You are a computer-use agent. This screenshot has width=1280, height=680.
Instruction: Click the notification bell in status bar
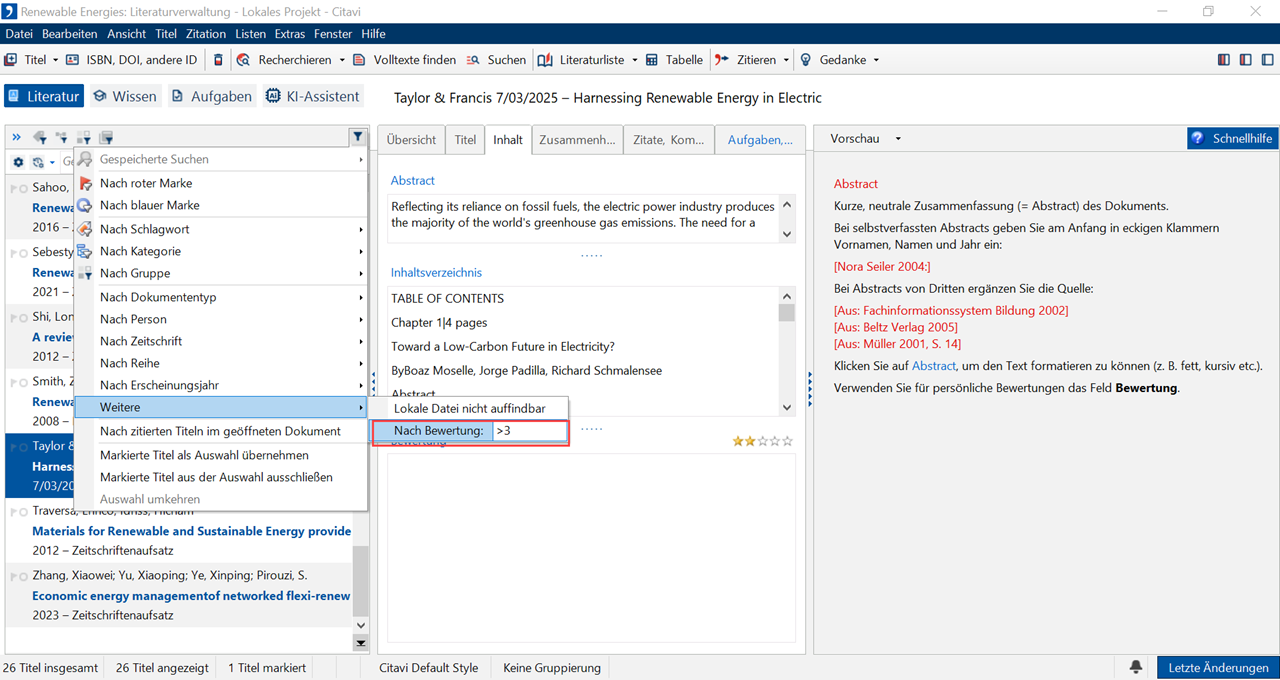click(1136, 667)
